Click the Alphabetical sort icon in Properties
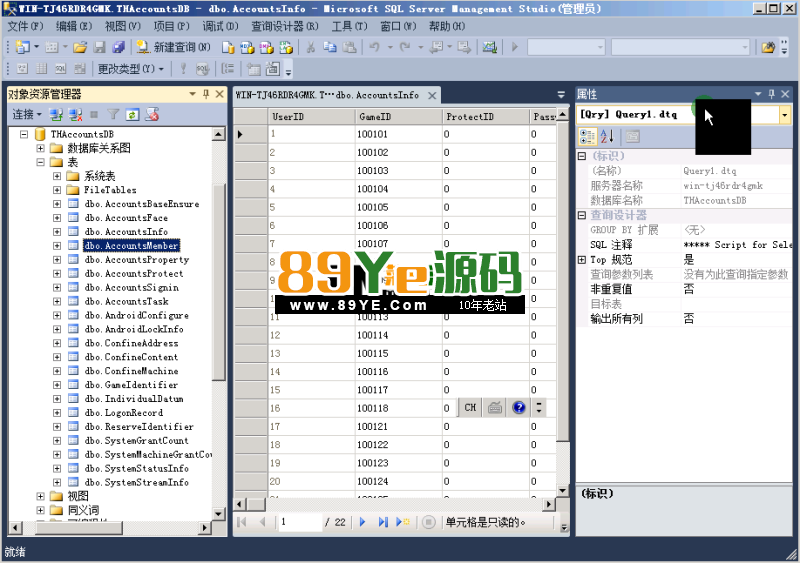 click(607, 136)
